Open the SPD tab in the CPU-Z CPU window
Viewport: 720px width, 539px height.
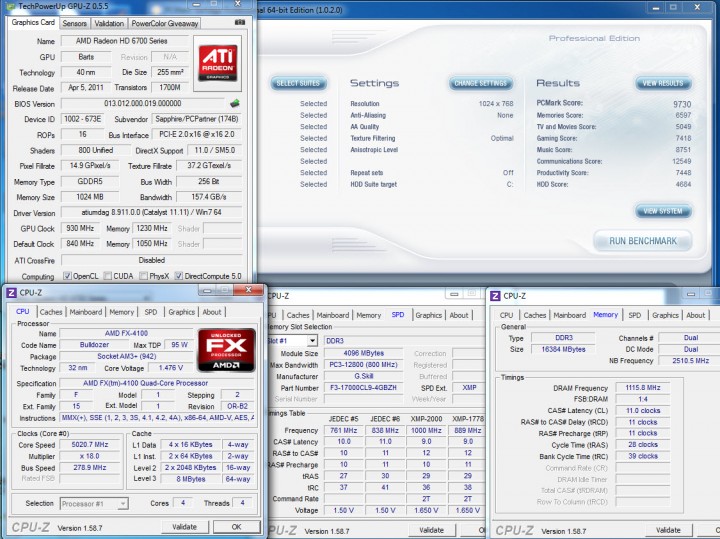tap(151, 312)
